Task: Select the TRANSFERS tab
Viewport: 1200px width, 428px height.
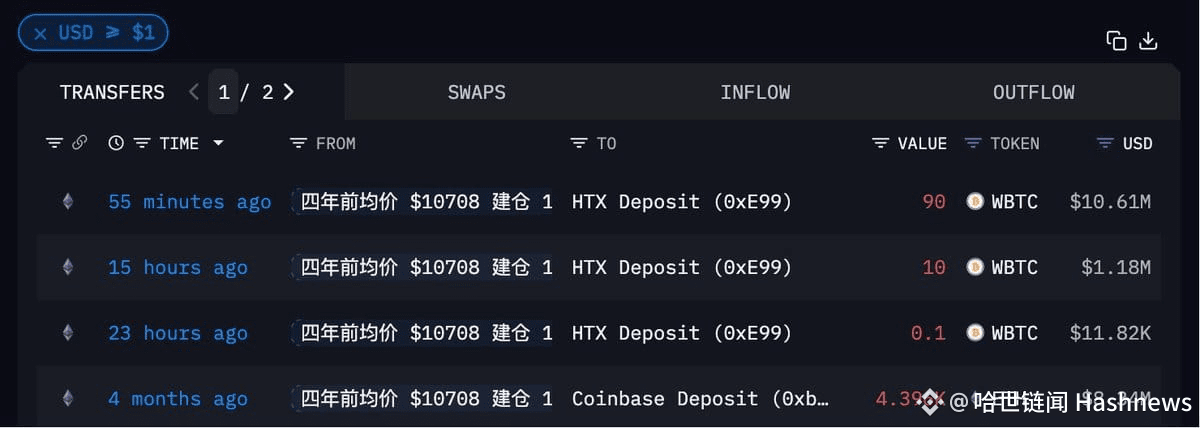Action: tap(112, 92)
